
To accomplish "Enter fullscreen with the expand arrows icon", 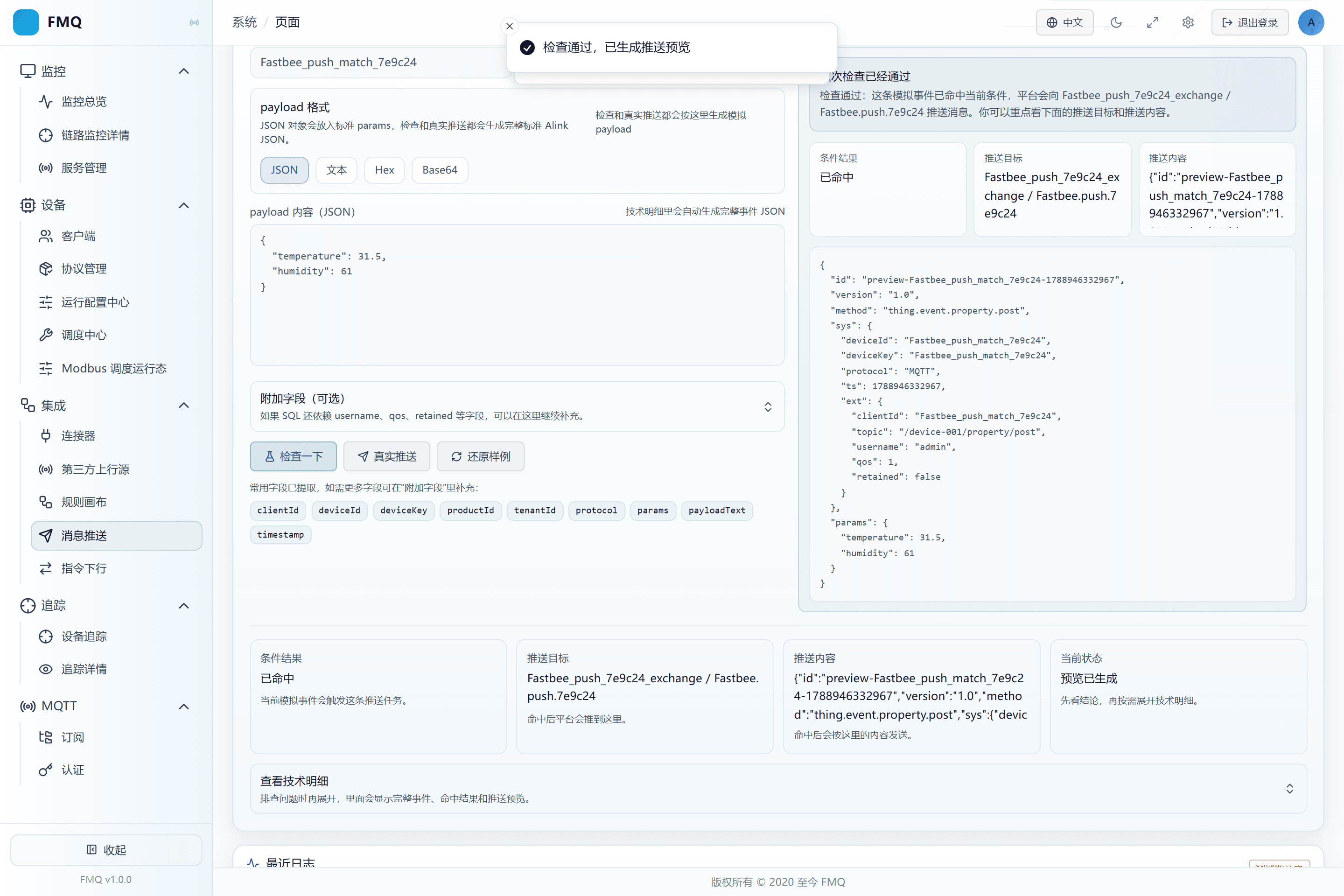I will point(1153,22).
